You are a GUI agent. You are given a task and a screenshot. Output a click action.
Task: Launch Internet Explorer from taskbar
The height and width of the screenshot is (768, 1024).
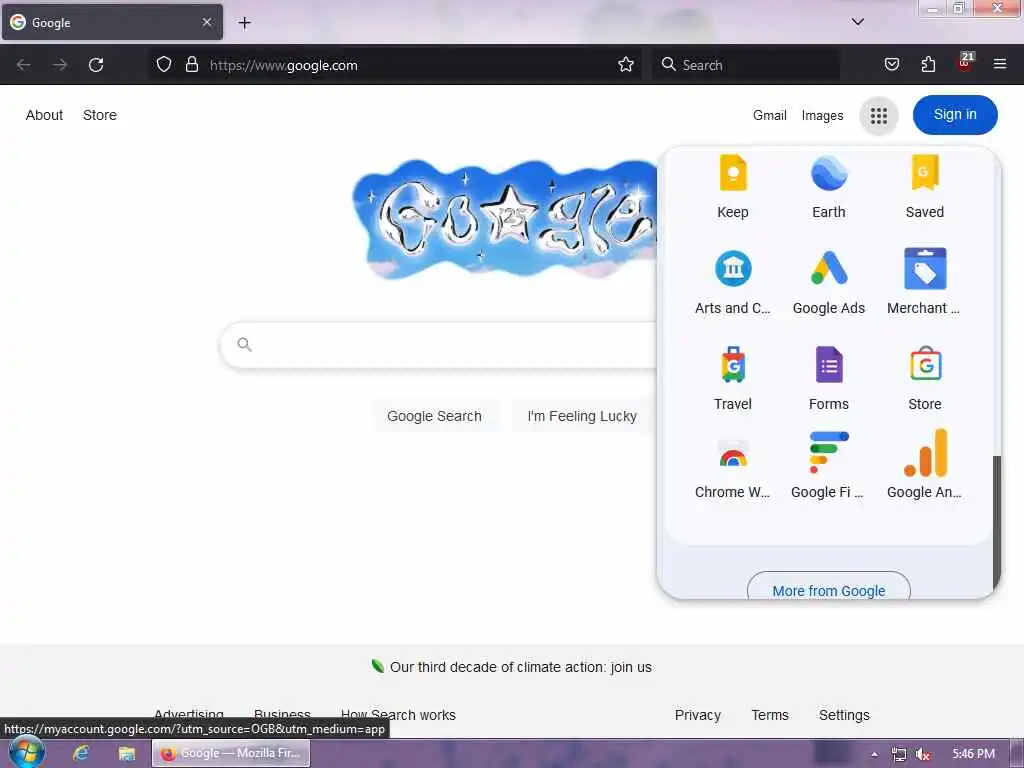tap(80, 754)
